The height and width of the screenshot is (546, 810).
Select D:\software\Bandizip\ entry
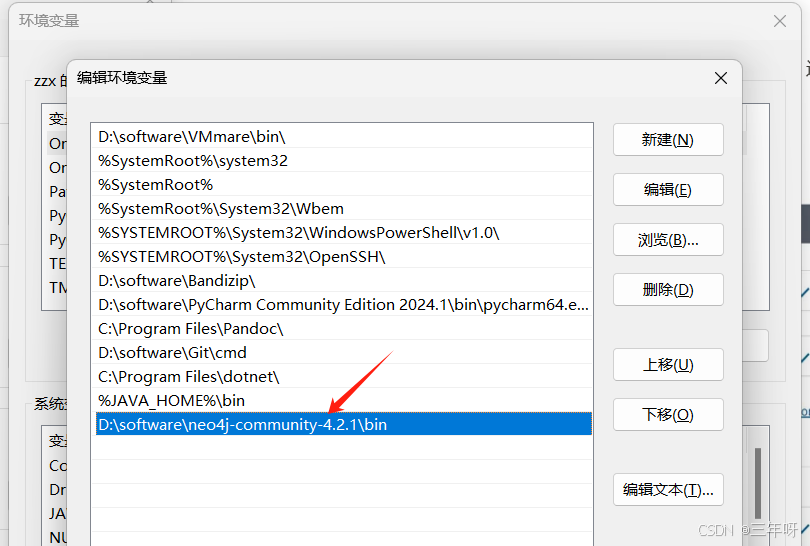click(x=344, y=280)
